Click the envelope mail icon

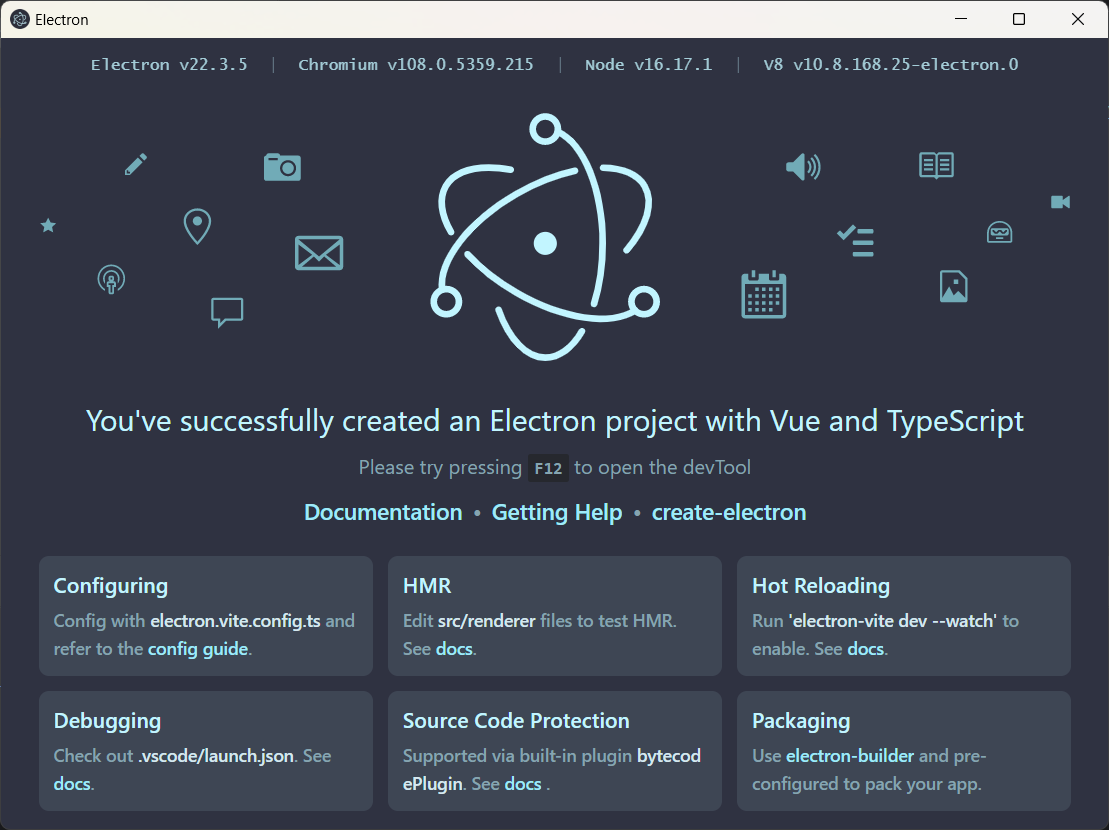click(319, 253)
